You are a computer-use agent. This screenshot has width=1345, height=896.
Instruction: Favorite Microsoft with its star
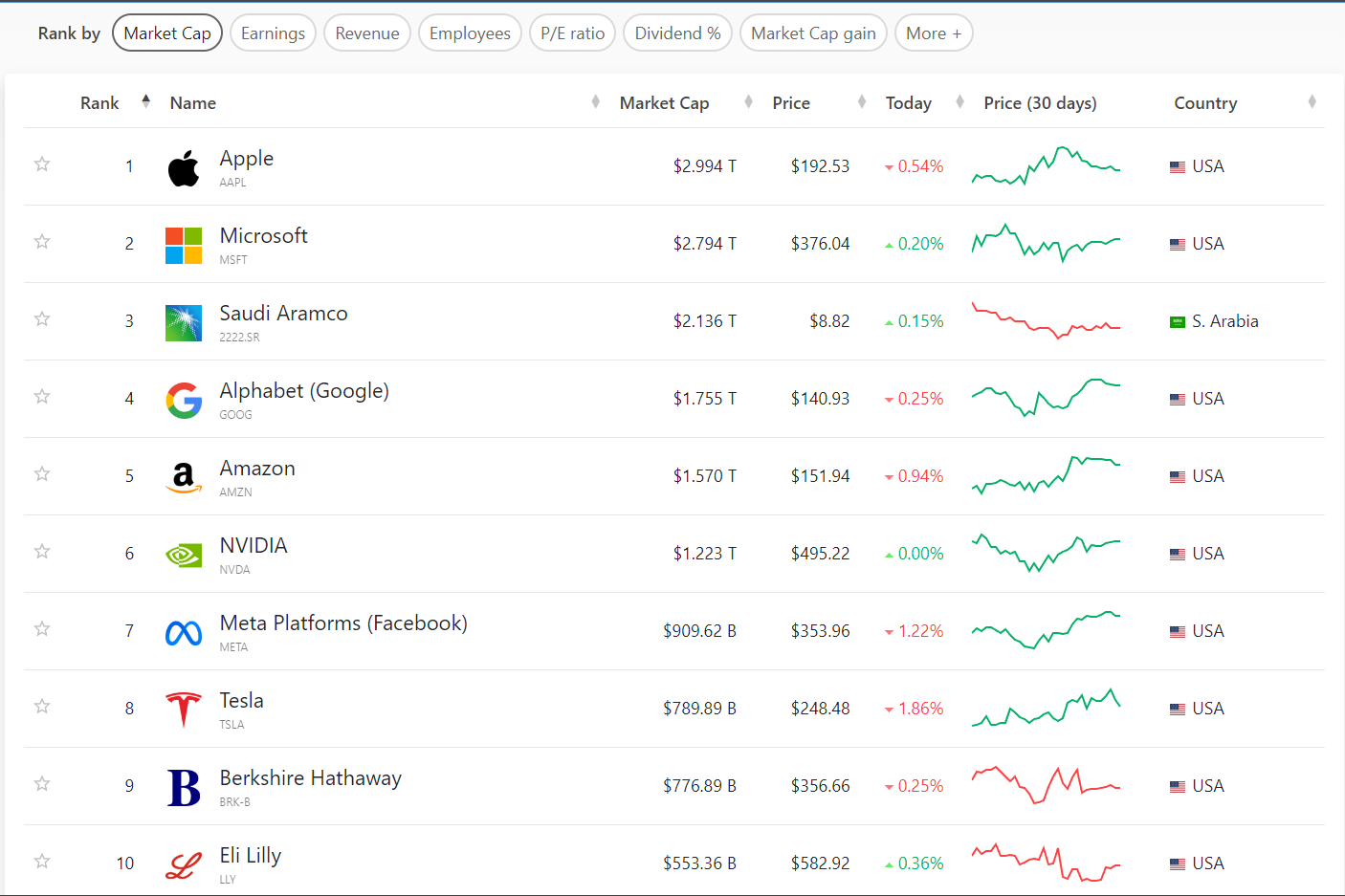[x=42, y=242]
